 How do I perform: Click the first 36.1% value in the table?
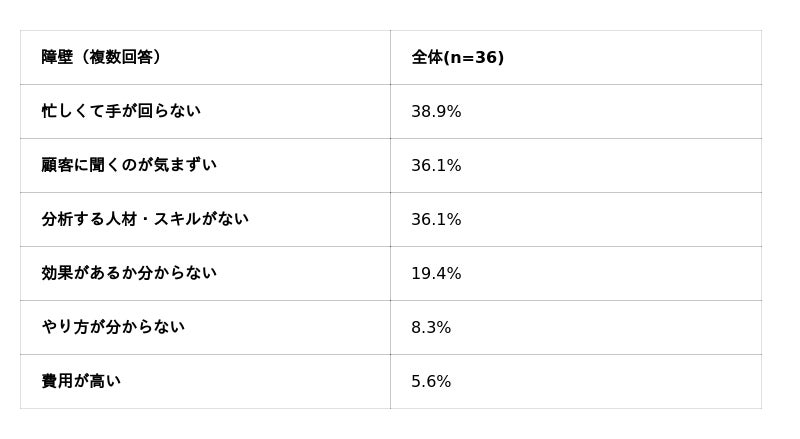[436, 165]
